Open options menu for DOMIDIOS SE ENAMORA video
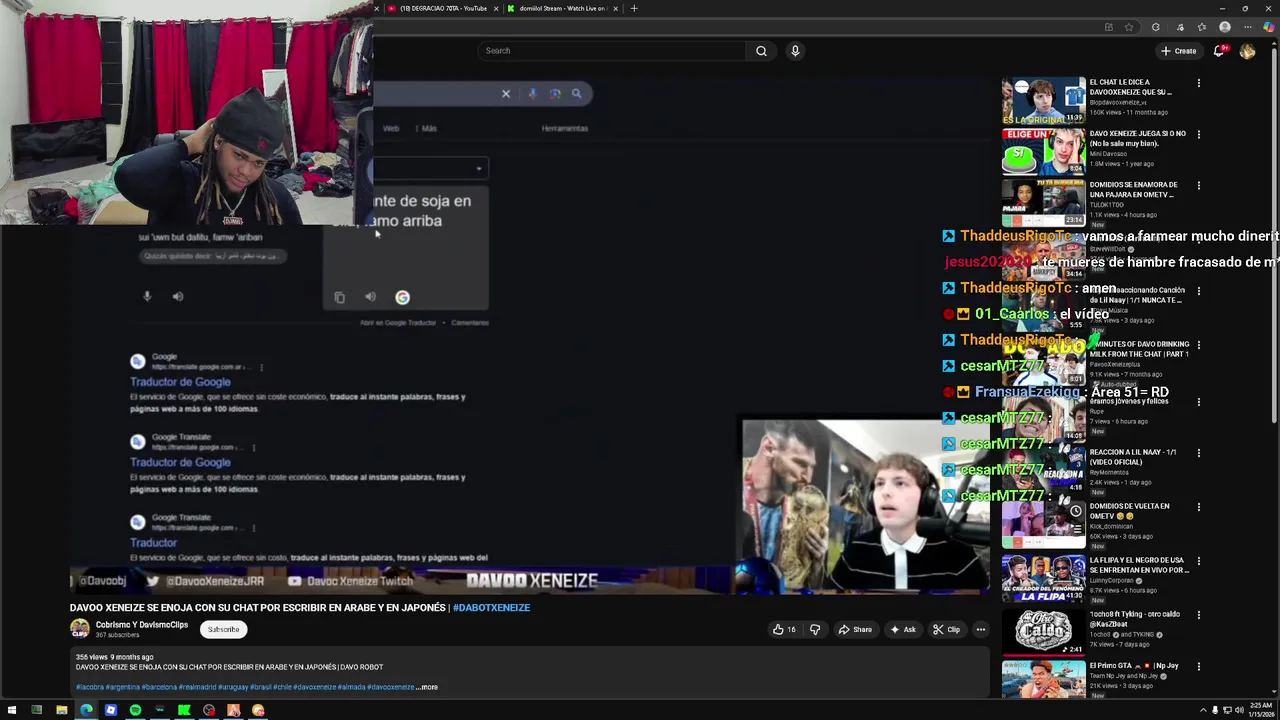 (x=1199, y=186)
